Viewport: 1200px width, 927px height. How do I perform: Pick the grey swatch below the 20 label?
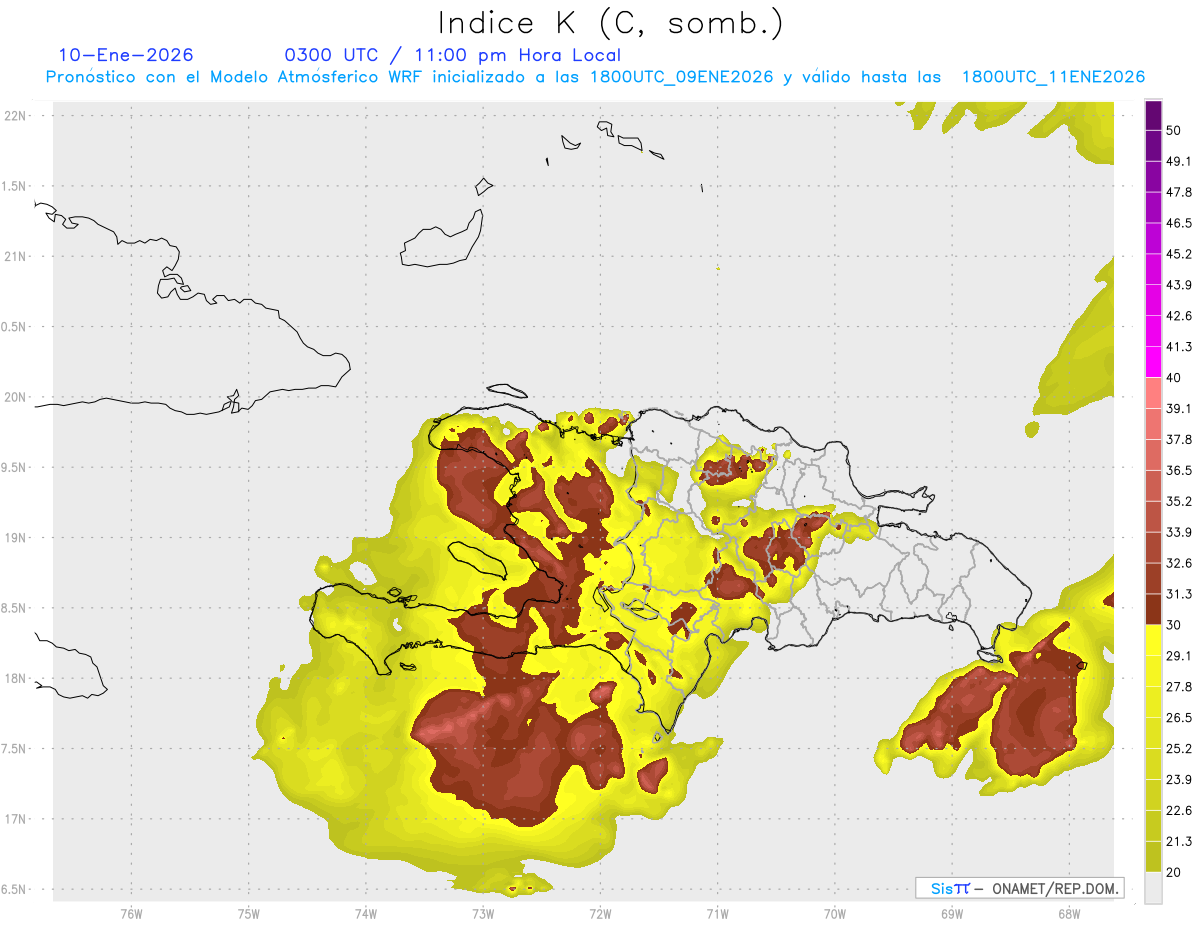pos(1153,887)
